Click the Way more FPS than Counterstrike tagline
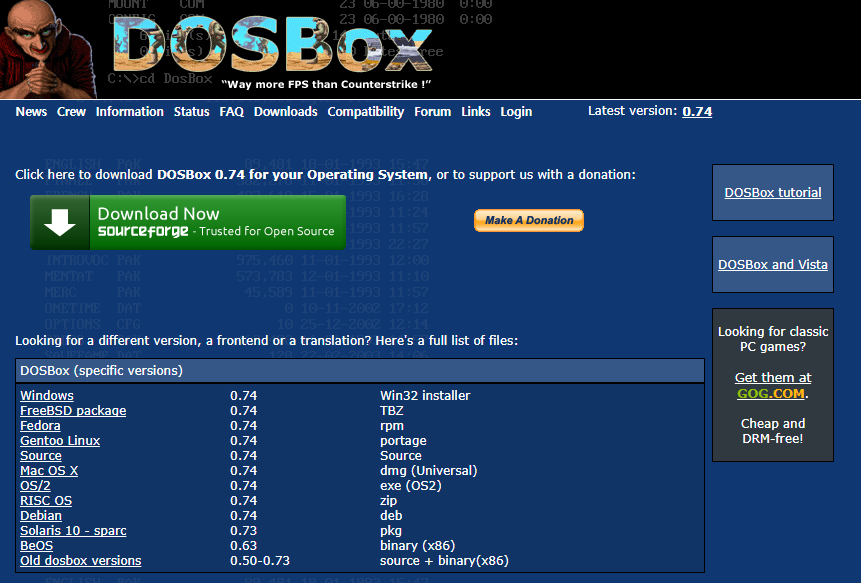Image resolution: width=861 pixels, height=583 pixels. [x=326, y=85]
